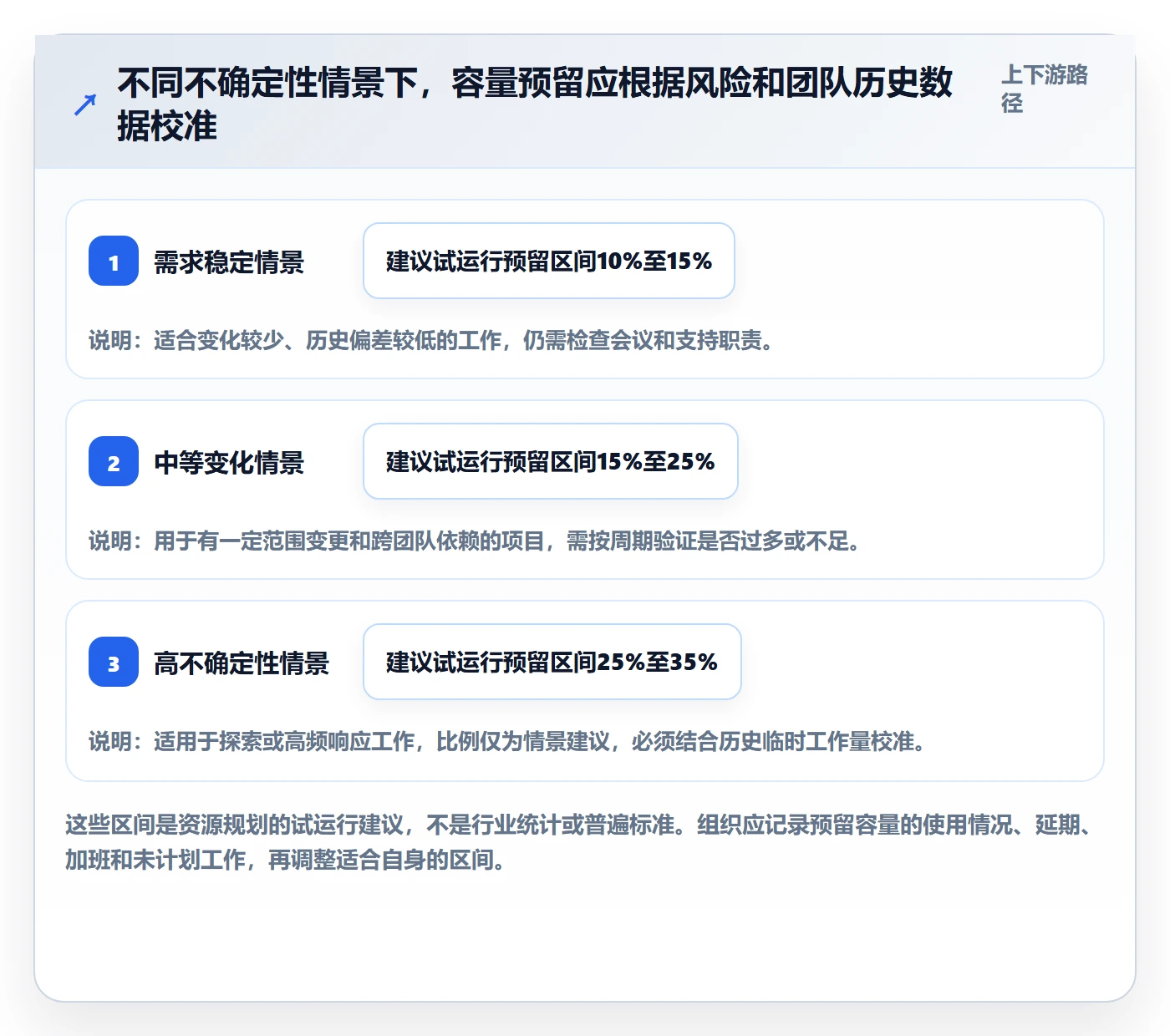1170x1036 pixels.
Task: Click the 需求稳定情景 heading
Action: [229, 262]
